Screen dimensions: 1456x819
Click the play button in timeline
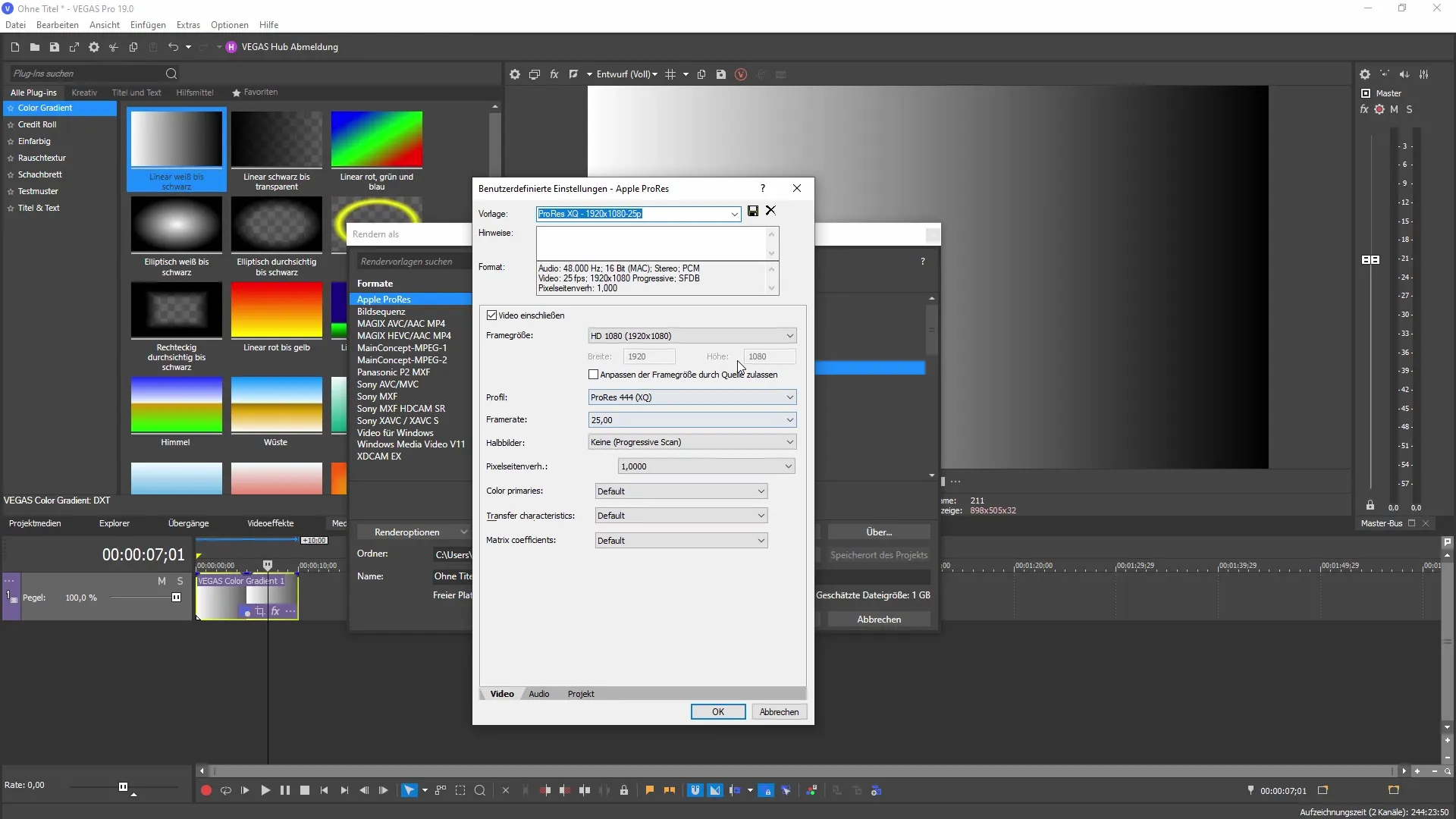pos(265,791)
